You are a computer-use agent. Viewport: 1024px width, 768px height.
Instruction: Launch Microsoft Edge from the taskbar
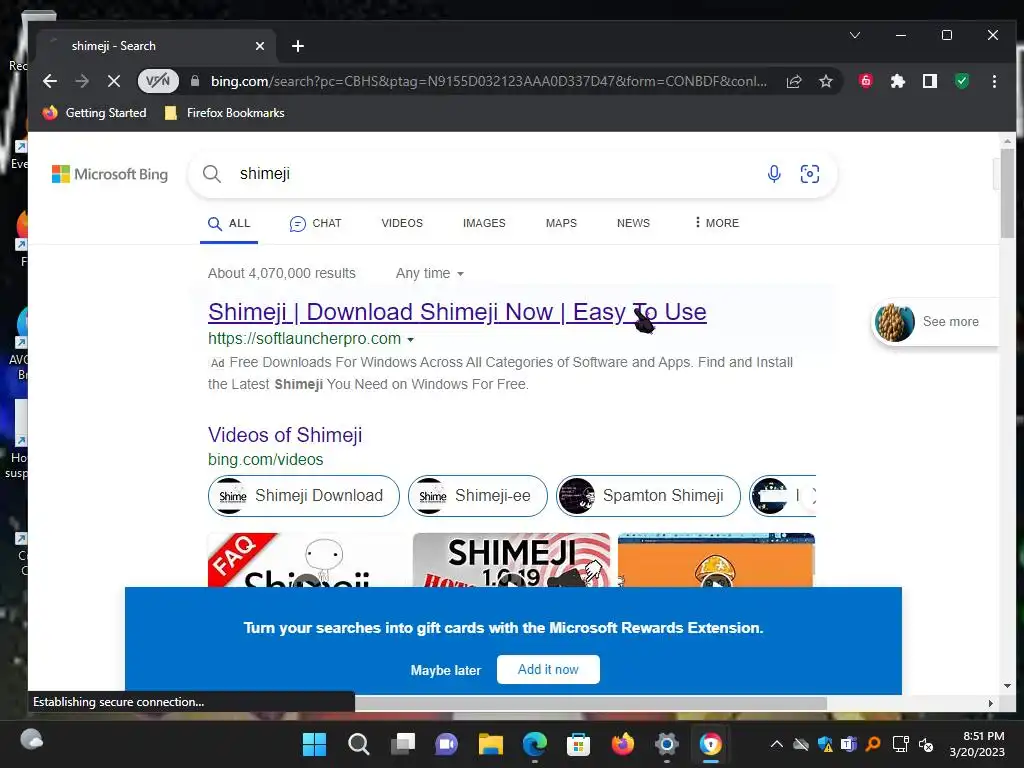pos(535,744)
